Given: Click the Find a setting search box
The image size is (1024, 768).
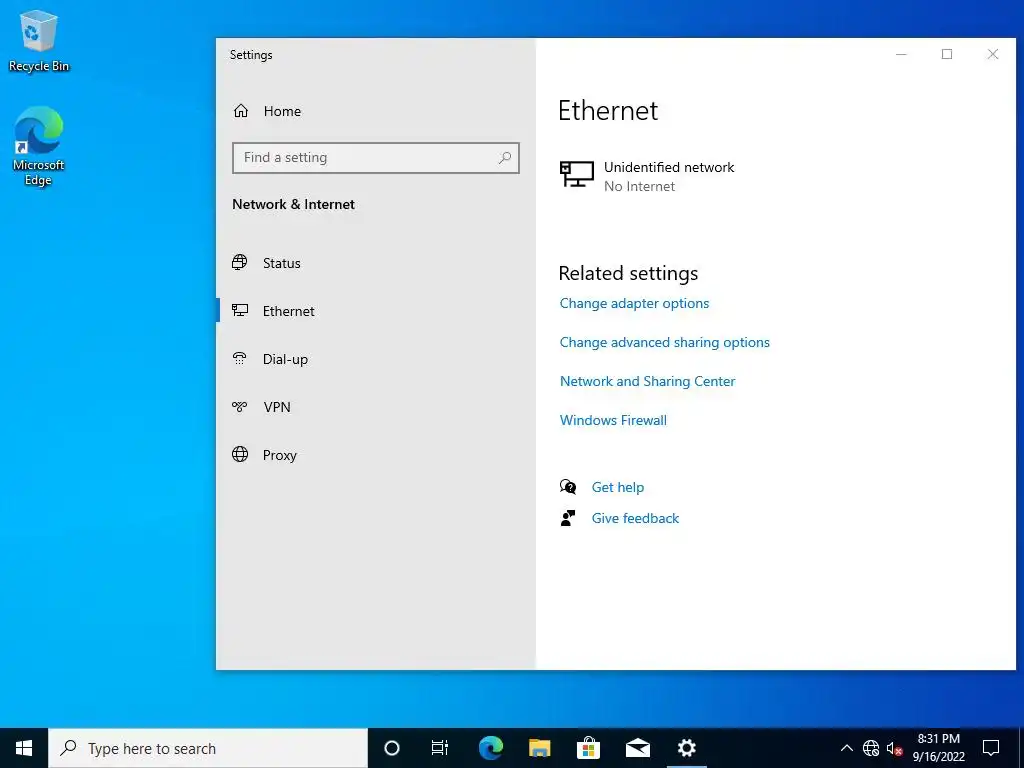Looking at the screenshot, I should pos(376,157).
